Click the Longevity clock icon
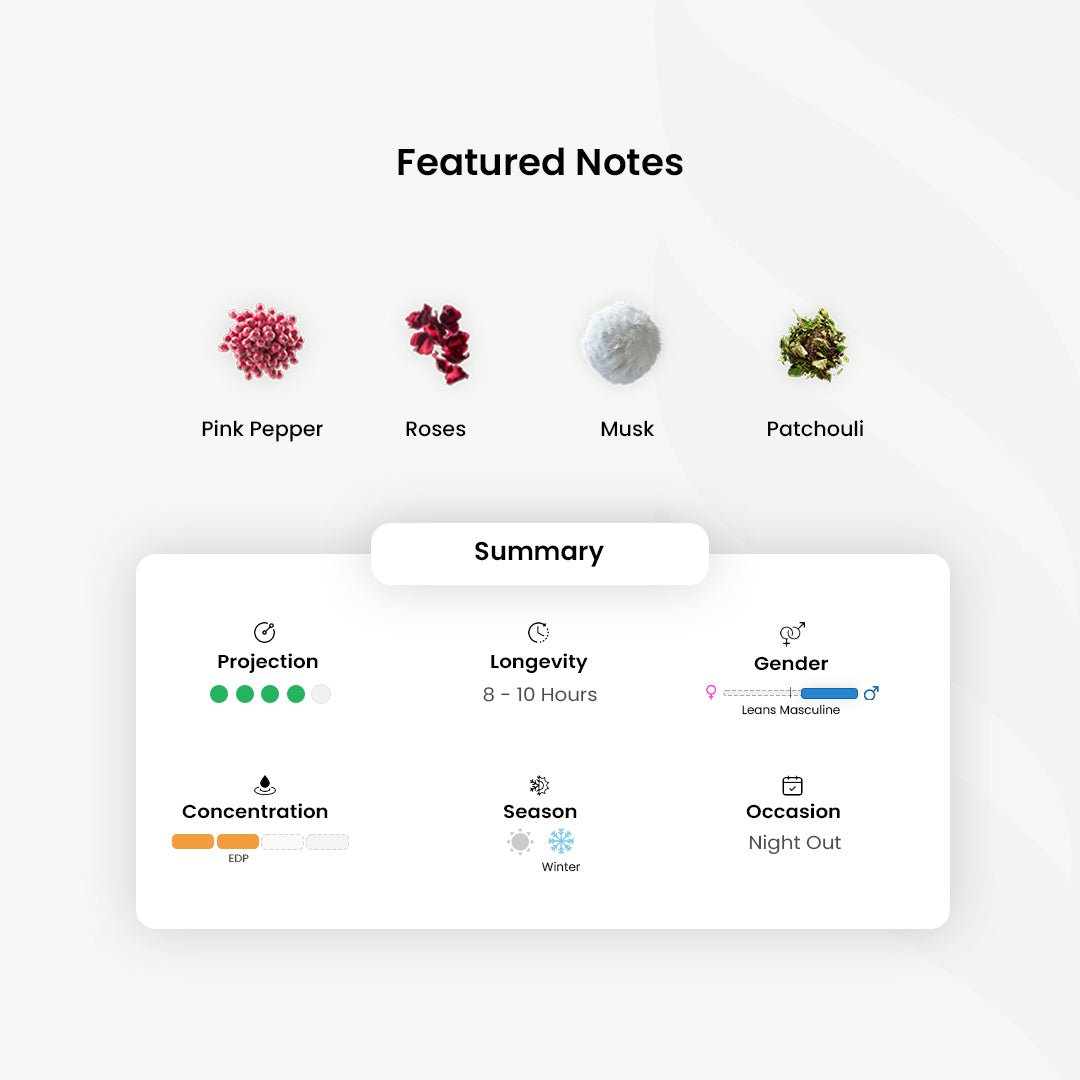Image resolution: width=1080 pixels, height=1080 pixels. pos(539,632)
